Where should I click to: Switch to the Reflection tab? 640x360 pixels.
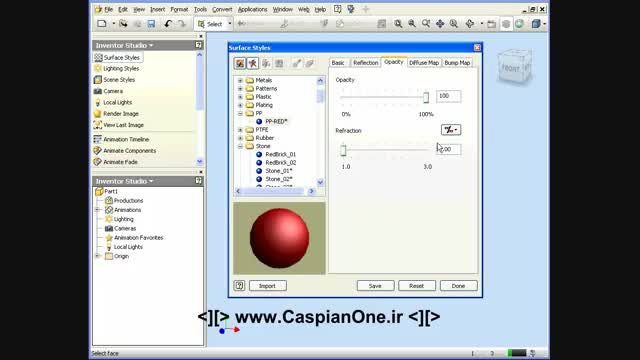pyautogui.click(x=365, y=63)
